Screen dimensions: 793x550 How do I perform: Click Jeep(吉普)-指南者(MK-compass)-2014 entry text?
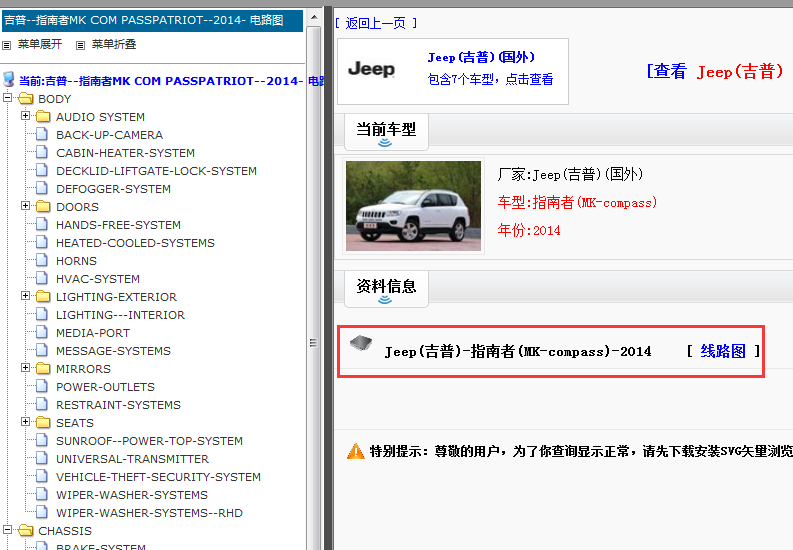pyautogui.click(x=518, y=351)
